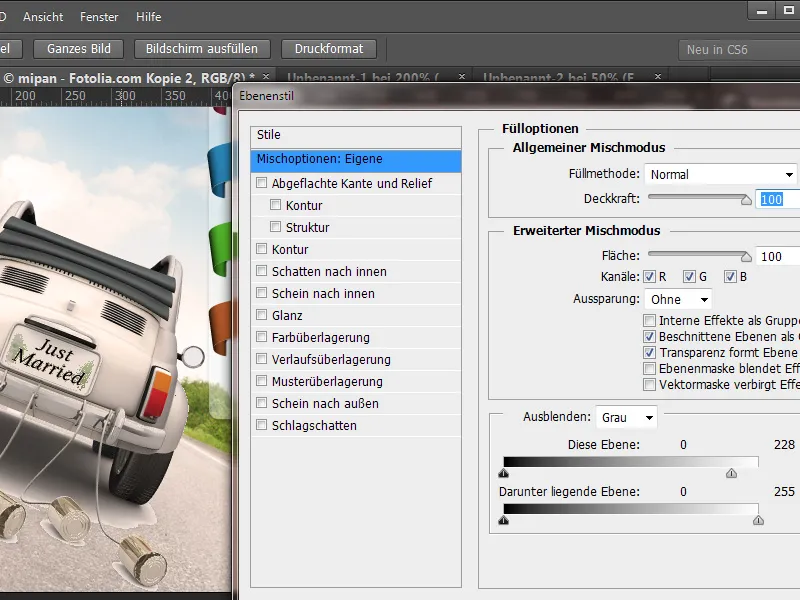The height and width of the screenshot is (600, 800).
Task: Toggle Transparenz formt Ebene checkbox
Action: pyautogui.click(x=649, y=353)
